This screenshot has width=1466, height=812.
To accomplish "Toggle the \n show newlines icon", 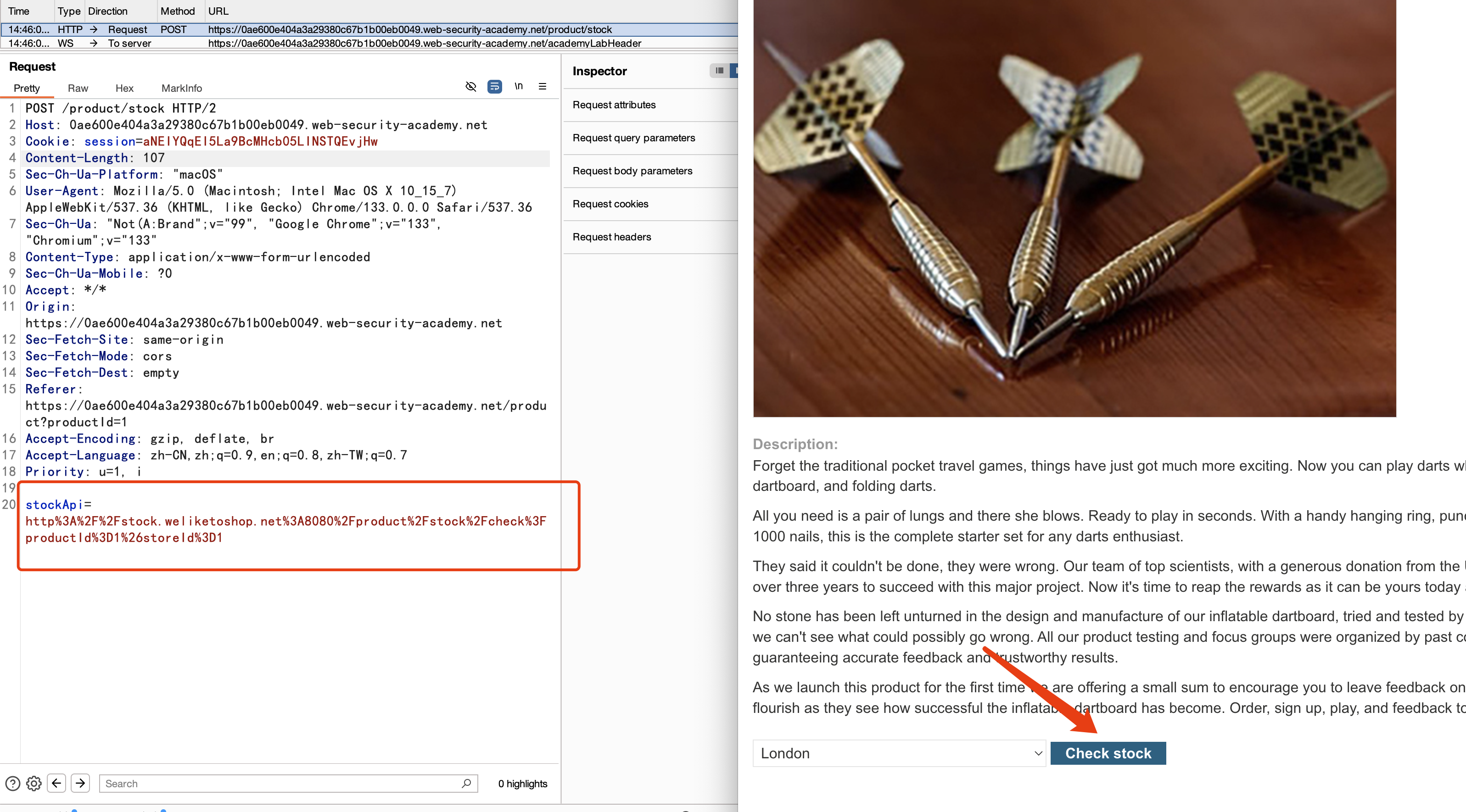I will (x=519, y=86).
